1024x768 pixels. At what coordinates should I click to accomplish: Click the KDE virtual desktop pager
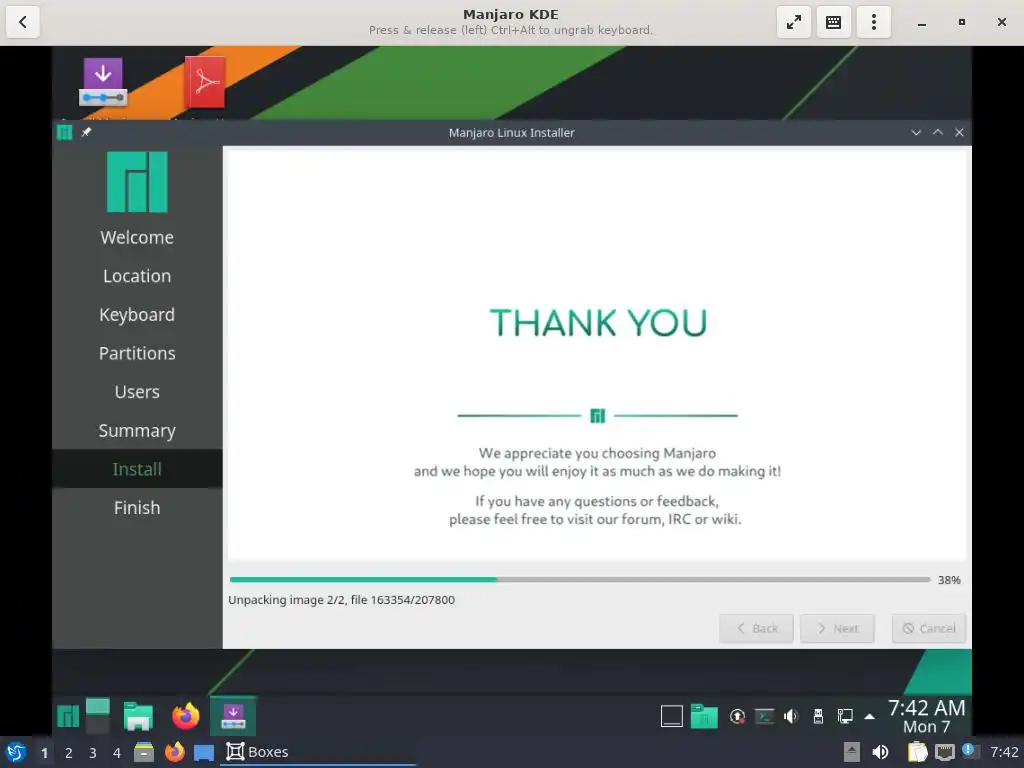(98, 716)
